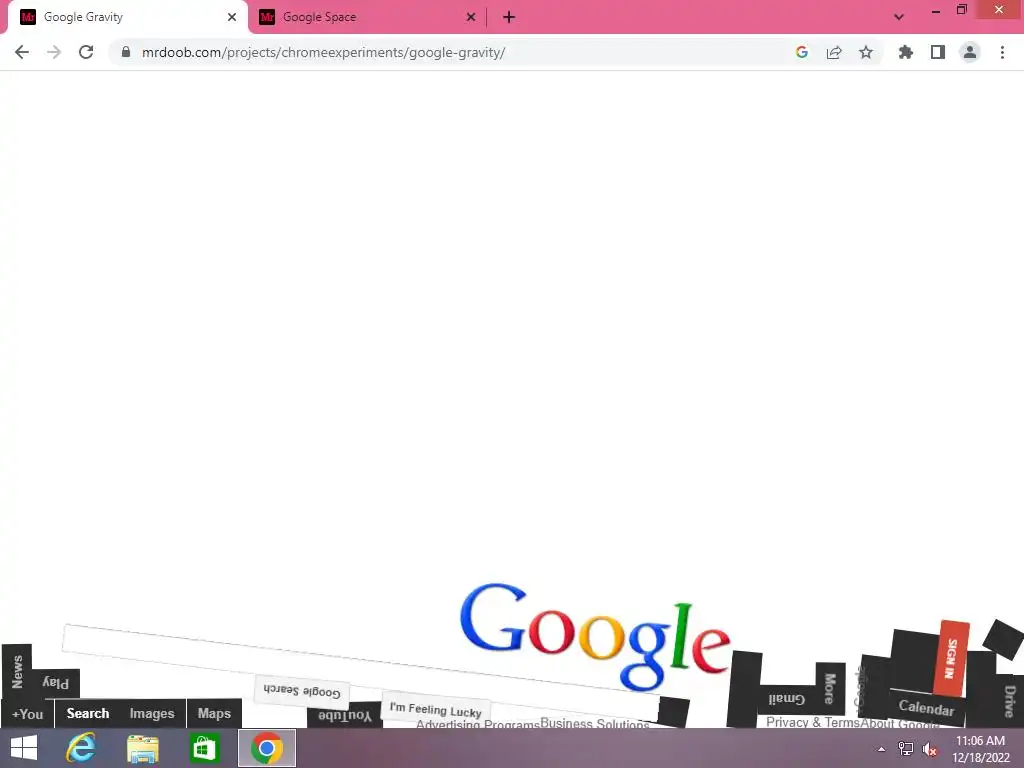Open the Chrome profile avatar
The image size is (1024, 768).
[x=970, y=52]
